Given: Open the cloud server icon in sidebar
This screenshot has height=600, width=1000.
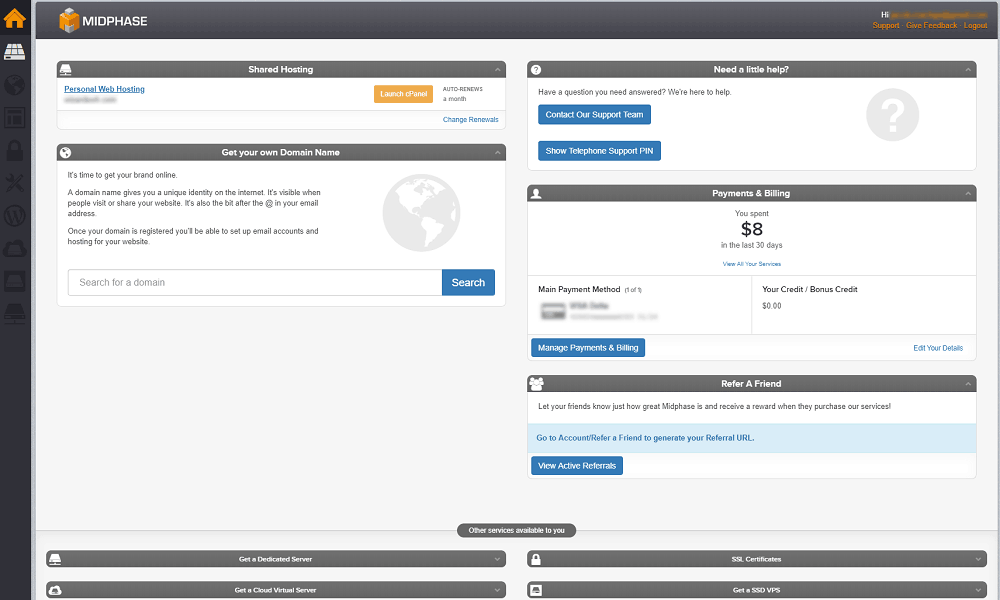Looking at the screenshot, I should [x=15, y=249].
